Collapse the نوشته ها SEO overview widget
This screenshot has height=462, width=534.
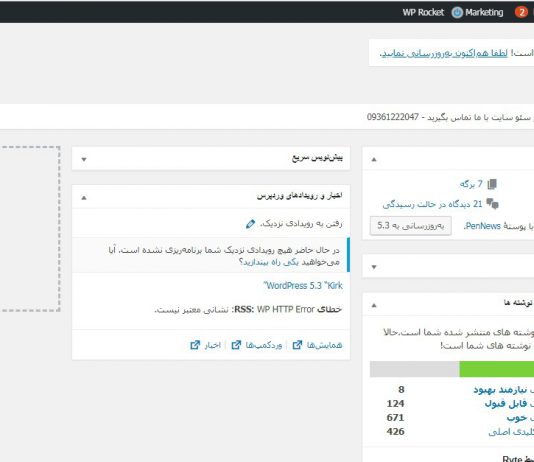pos(374,305)
